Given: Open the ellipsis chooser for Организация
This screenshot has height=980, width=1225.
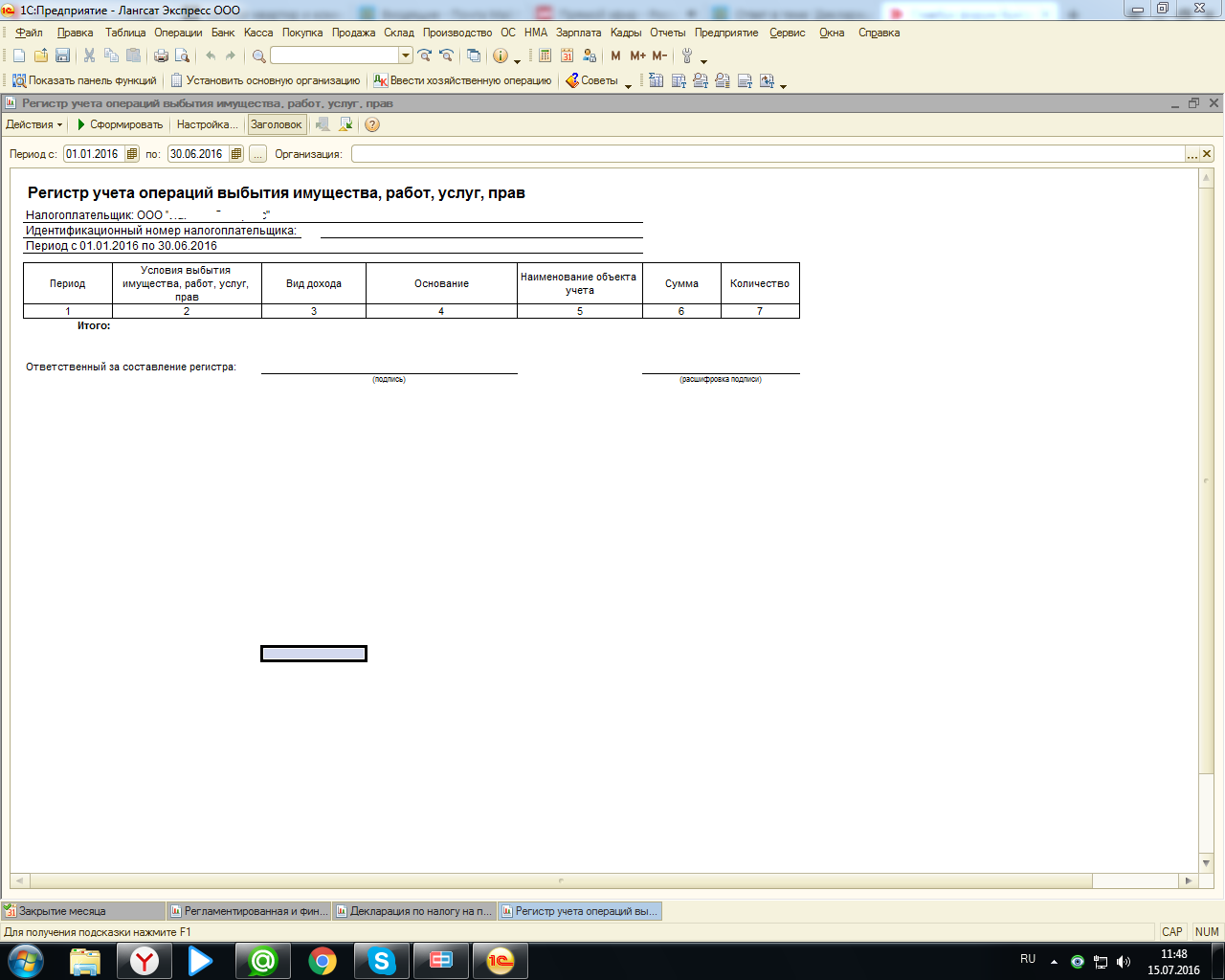Looking at the screenshot, I should pos(1192,154).
